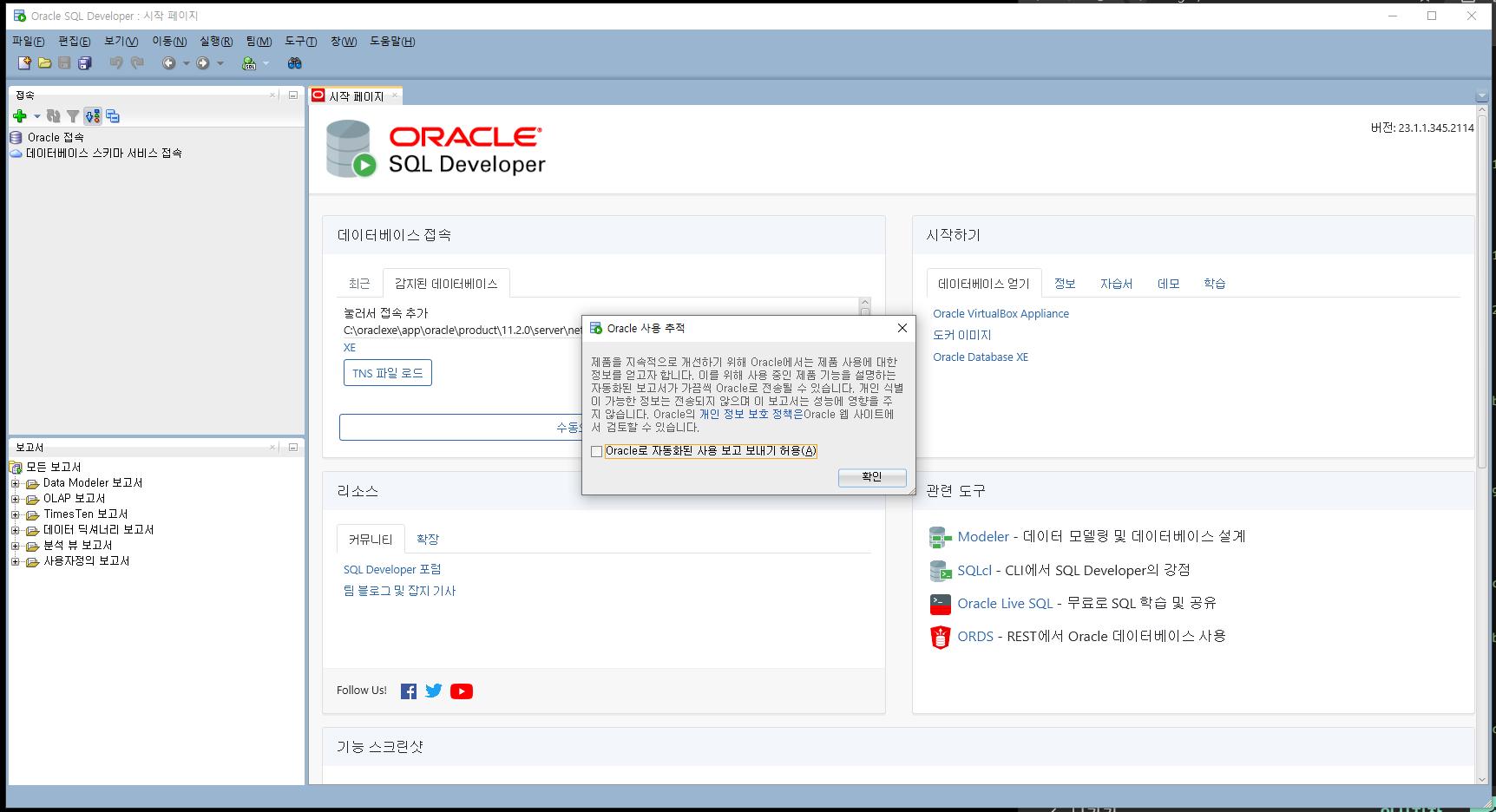Open the new connection dropdown arrow beside the plus
The image size is (1496, 812).
tap(36, 116)
